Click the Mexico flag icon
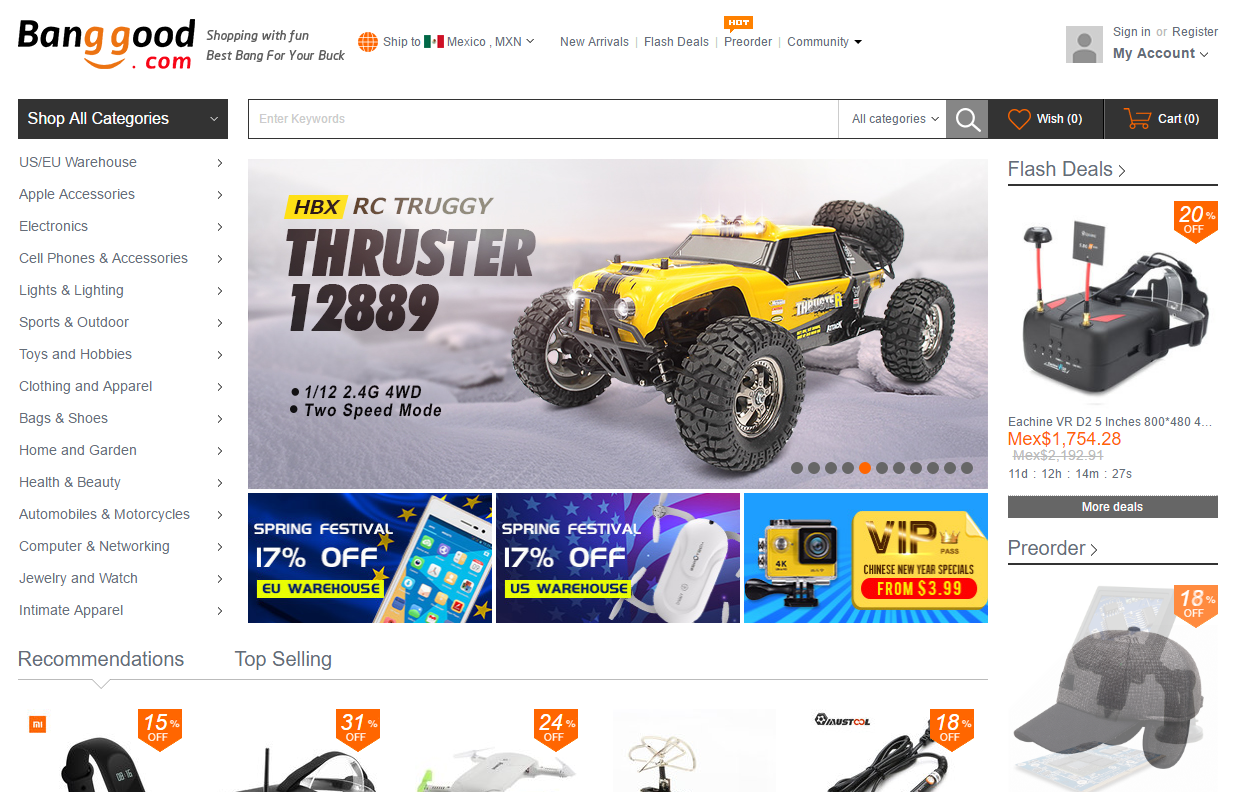 (434, 42)
